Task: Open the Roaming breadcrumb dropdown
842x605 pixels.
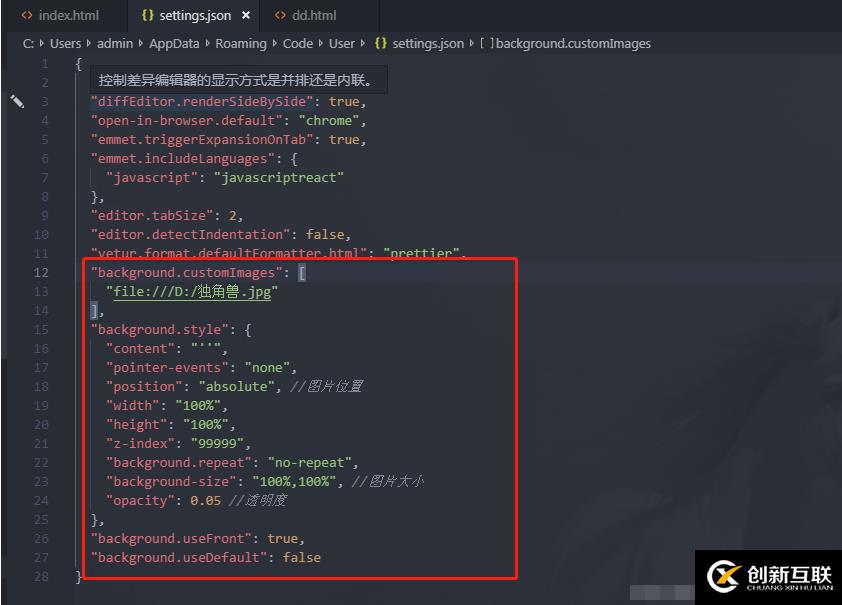Action: click(240, 43)
